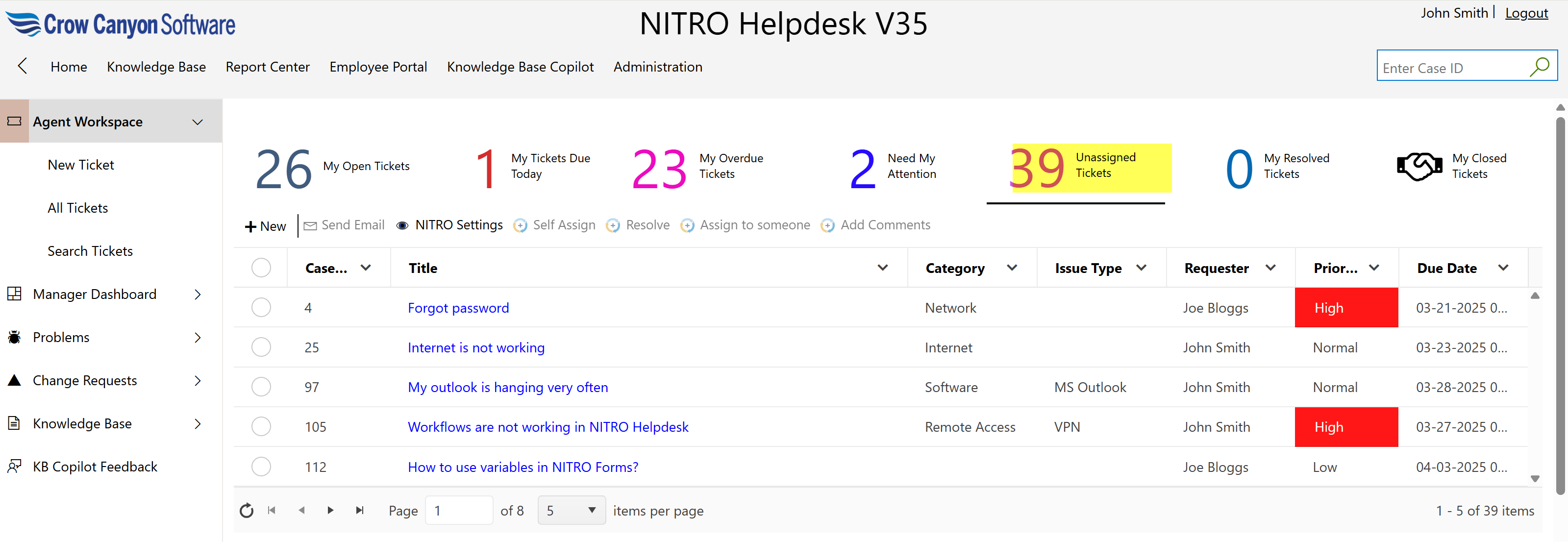Image resolution: width=1568 pixels, height=542 pixels.
Task: Go to last page using pager icon
Action: click(x=360, y=510)
